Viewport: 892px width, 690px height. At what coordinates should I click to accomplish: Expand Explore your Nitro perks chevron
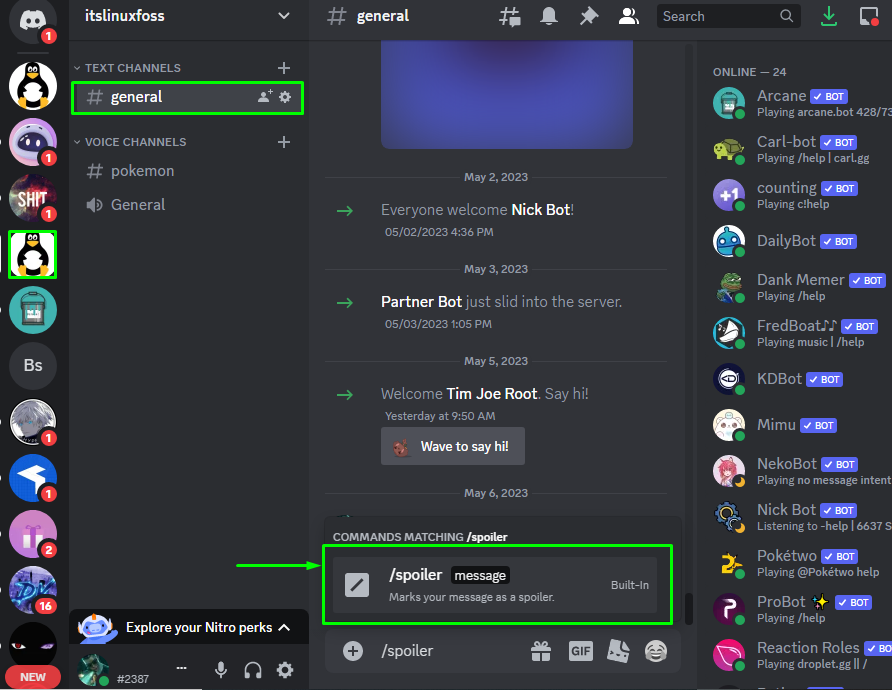pos(284,627)
